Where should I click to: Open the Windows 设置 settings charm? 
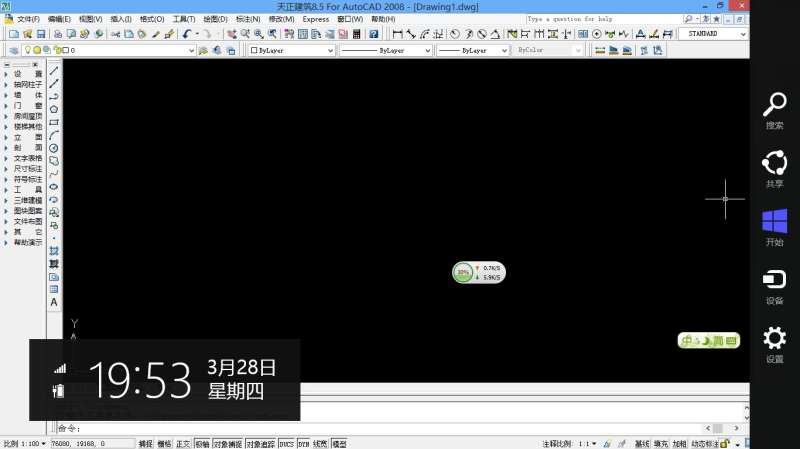pos(774,344)
